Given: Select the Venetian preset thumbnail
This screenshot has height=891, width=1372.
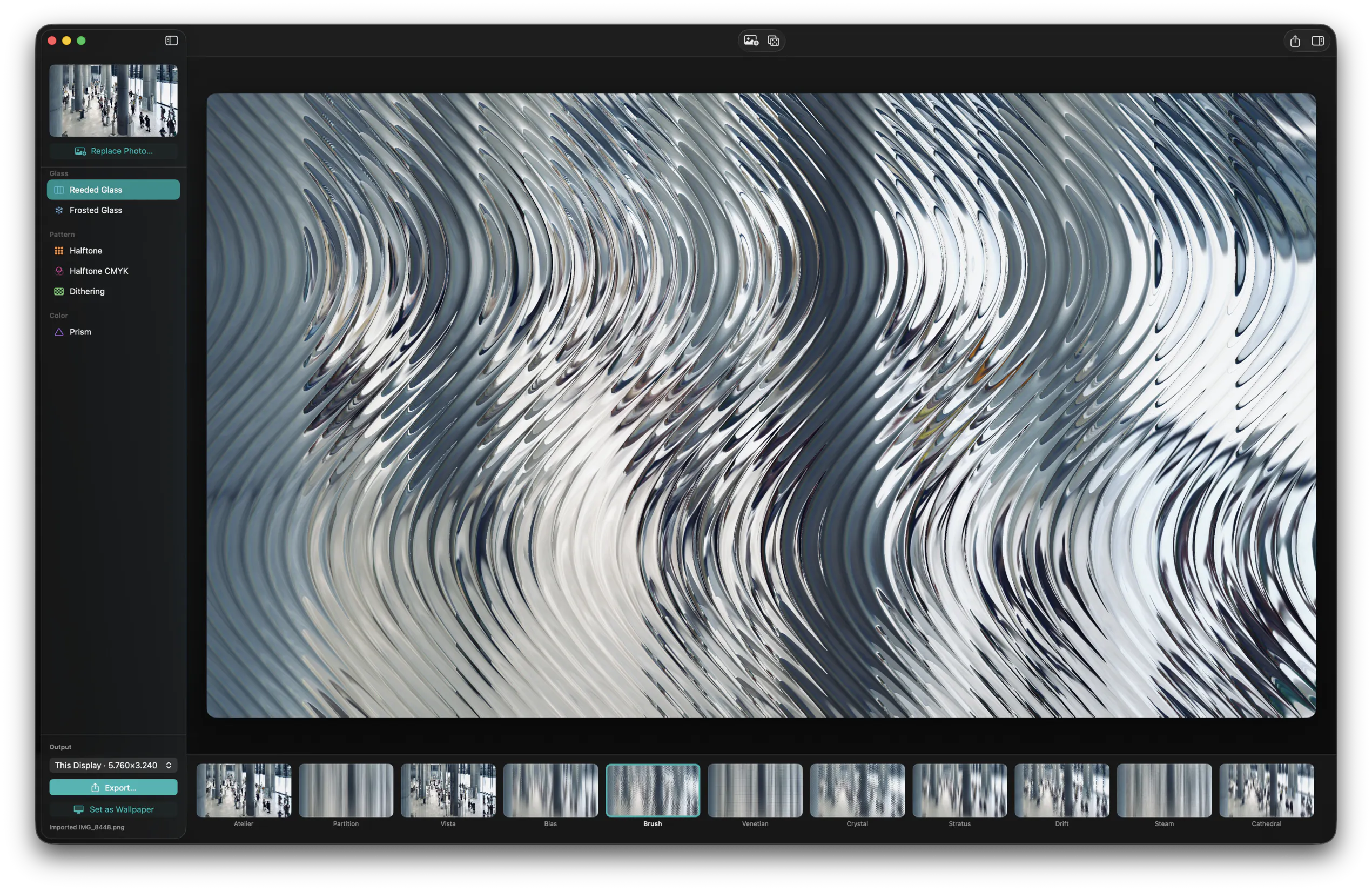Looking at the screenshot, I should pyautogui.click(x=755, y=790).
